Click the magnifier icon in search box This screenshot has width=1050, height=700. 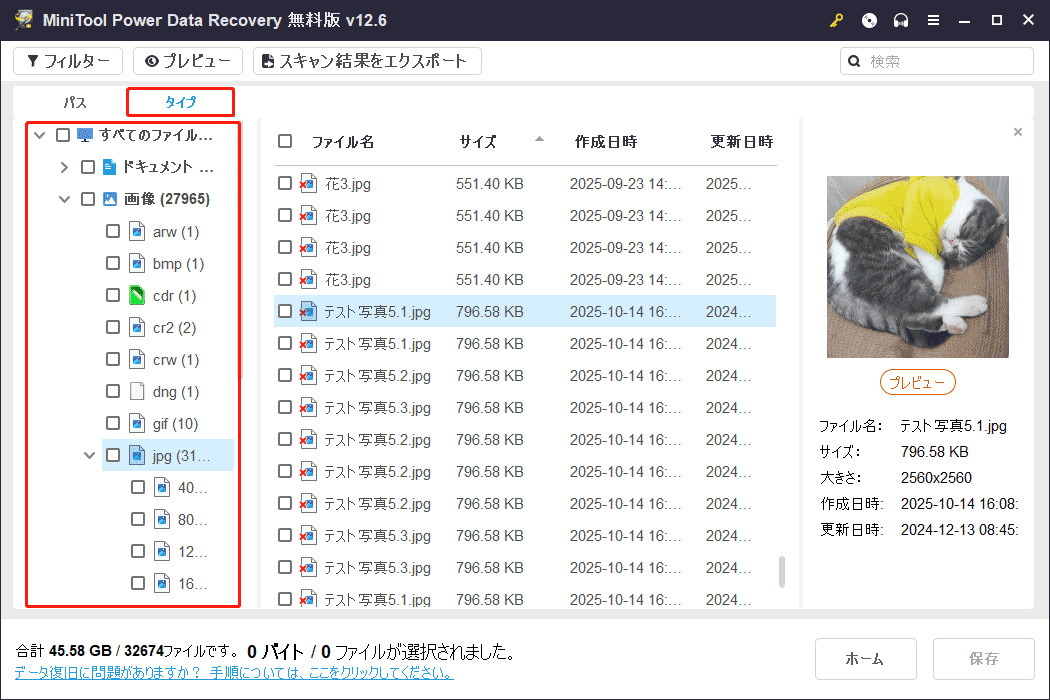[x=853, y=61]
